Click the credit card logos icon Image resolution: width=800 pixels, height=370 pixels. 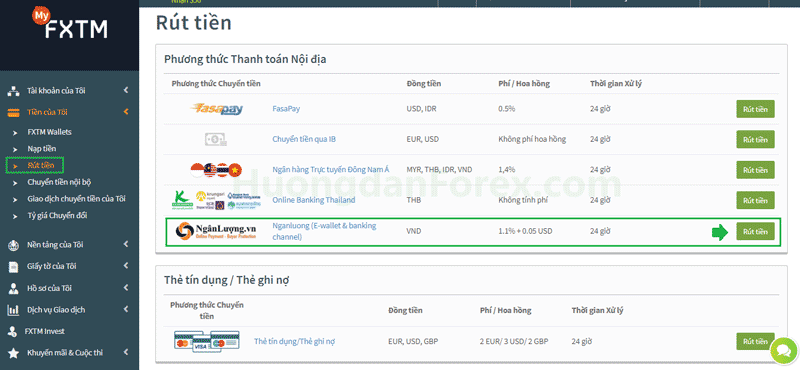click(x=207, y=341)
